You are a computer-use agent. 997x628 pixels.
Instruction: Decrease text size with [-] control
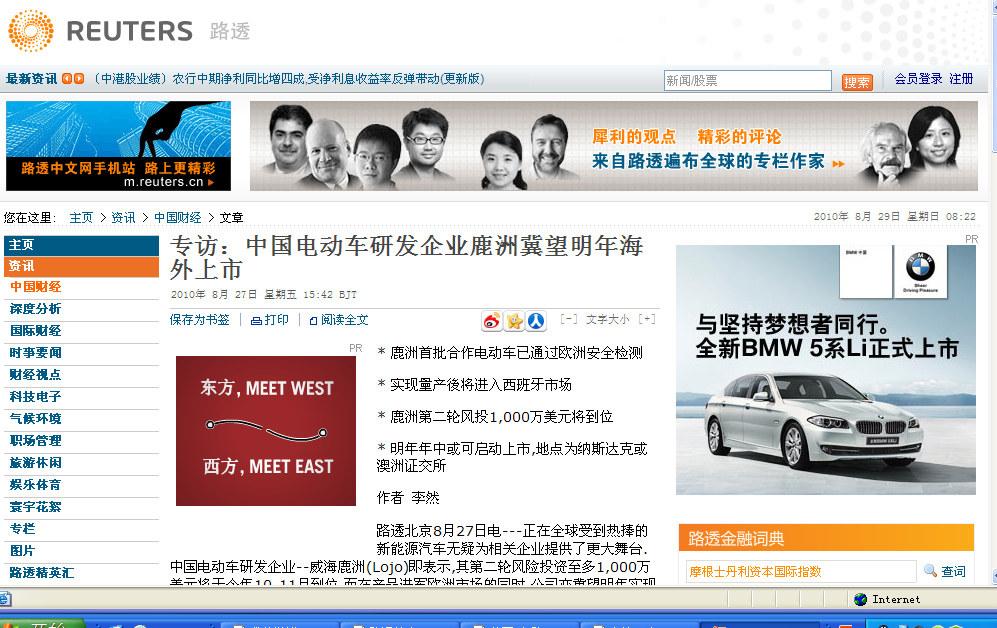[x=568, y=319]
